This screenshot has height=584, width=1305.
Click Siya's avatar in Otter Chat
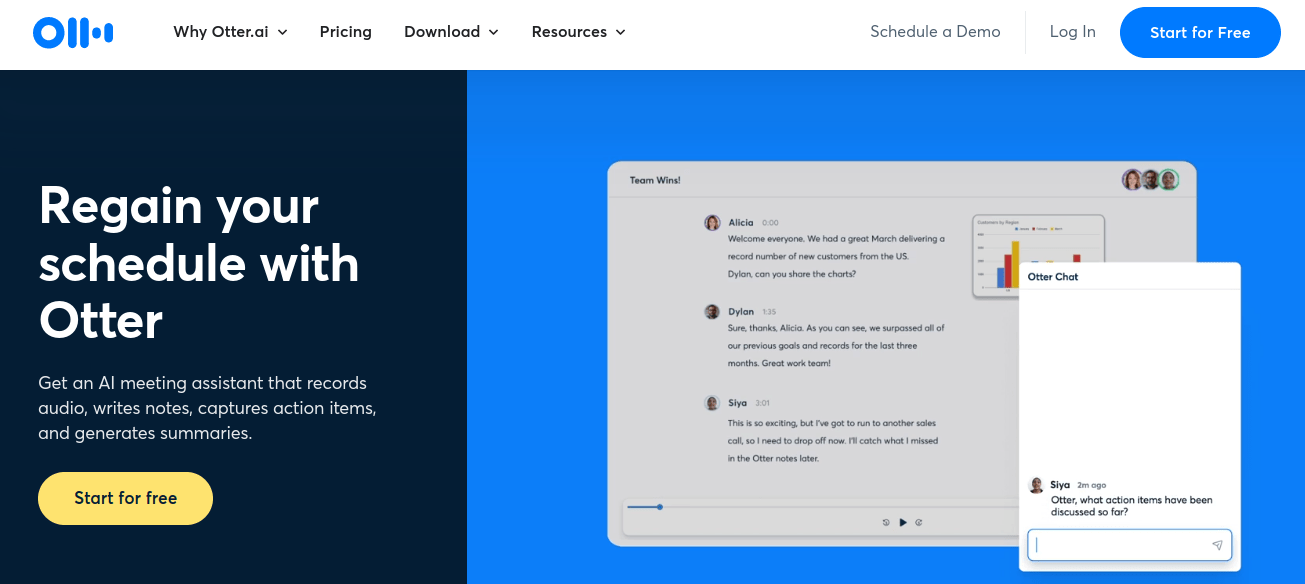[x=1037, y=485]
